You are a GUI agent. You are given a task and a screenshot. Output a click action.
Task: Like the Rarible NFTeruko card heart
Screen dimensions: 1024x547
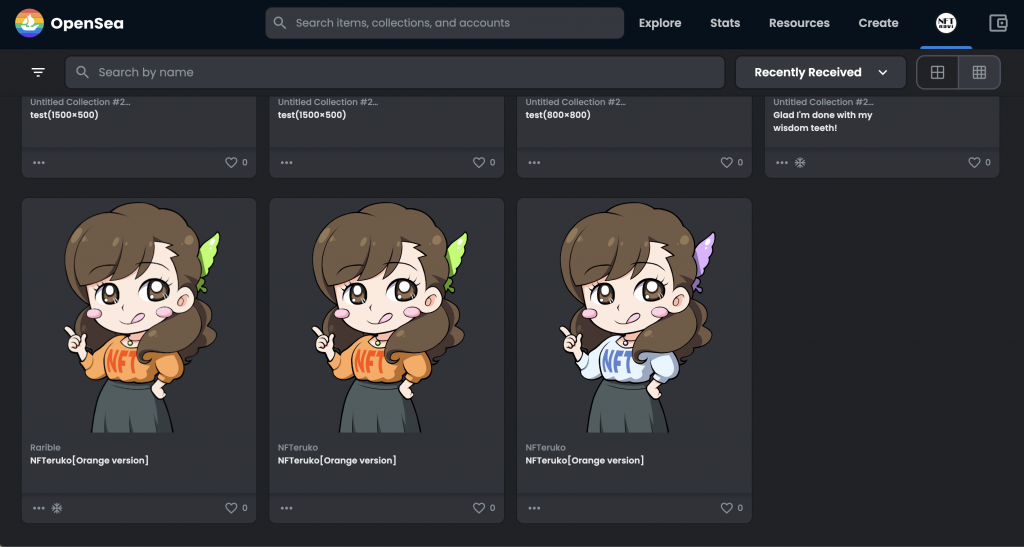pos(231,508)
